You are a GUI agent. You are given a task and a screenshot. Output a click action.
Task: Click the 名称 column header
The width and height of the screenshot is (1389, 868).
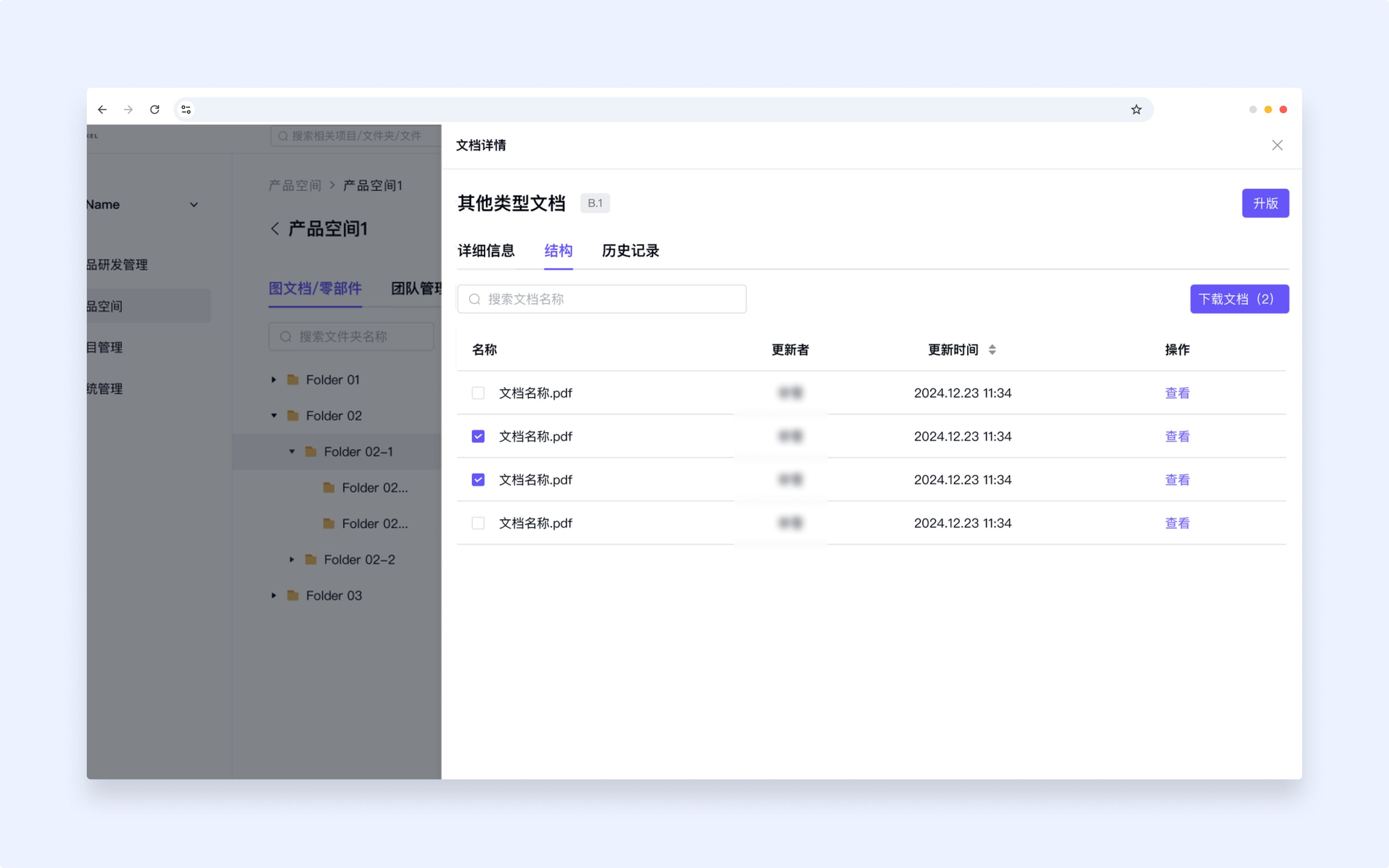[x=485, y=350]
